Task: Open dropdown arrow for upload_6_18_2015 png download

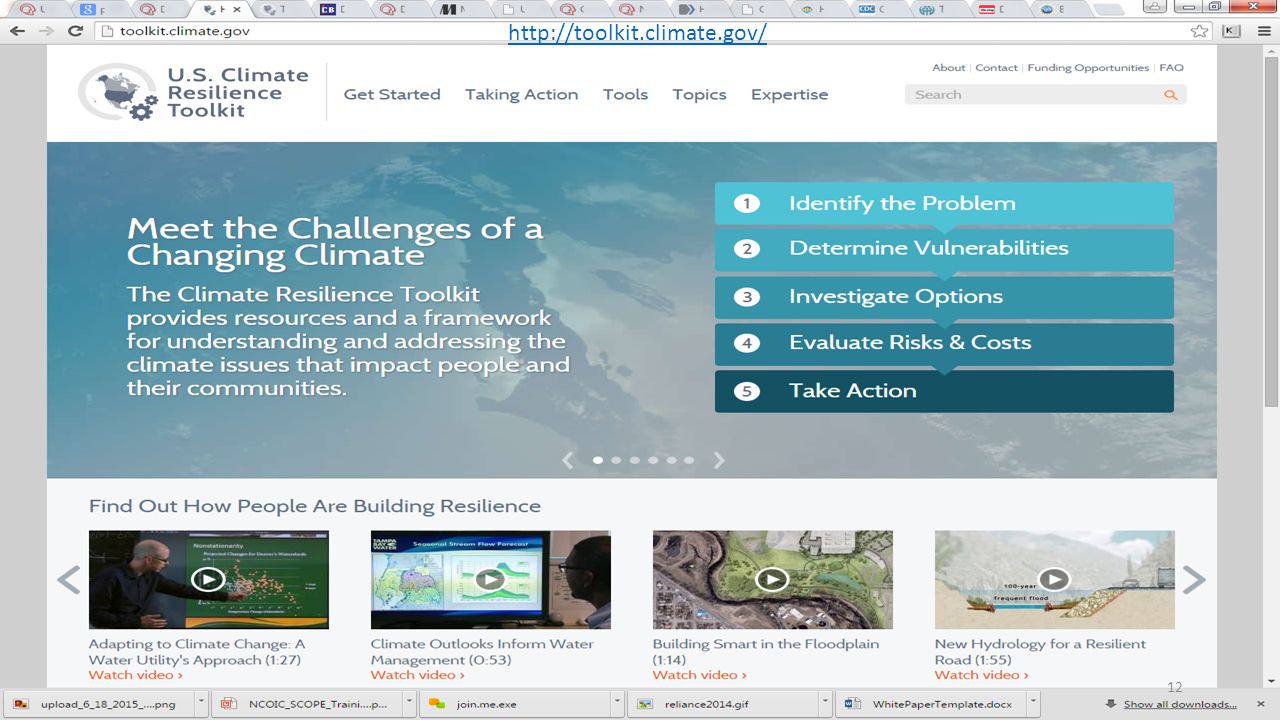Action: [x=201, y=704]
